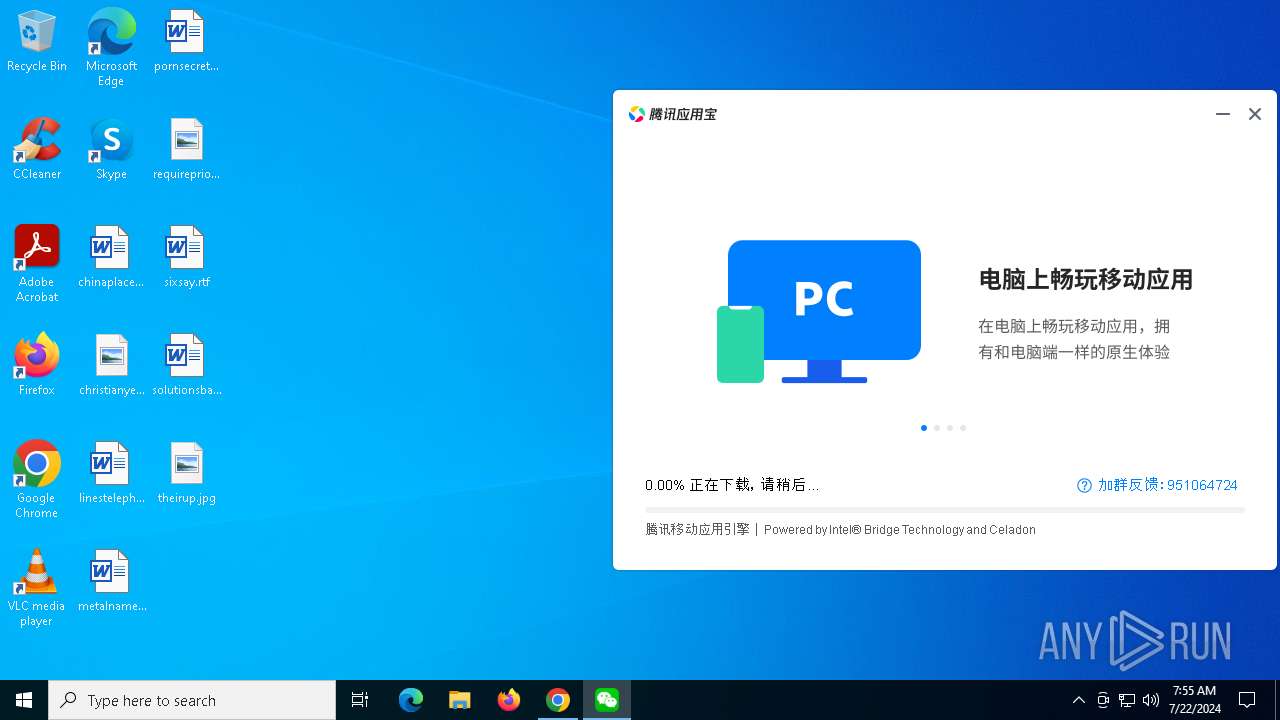
Task: Click the Powered by Intel Bridge Technology text
Action: (x=900, y=530)
